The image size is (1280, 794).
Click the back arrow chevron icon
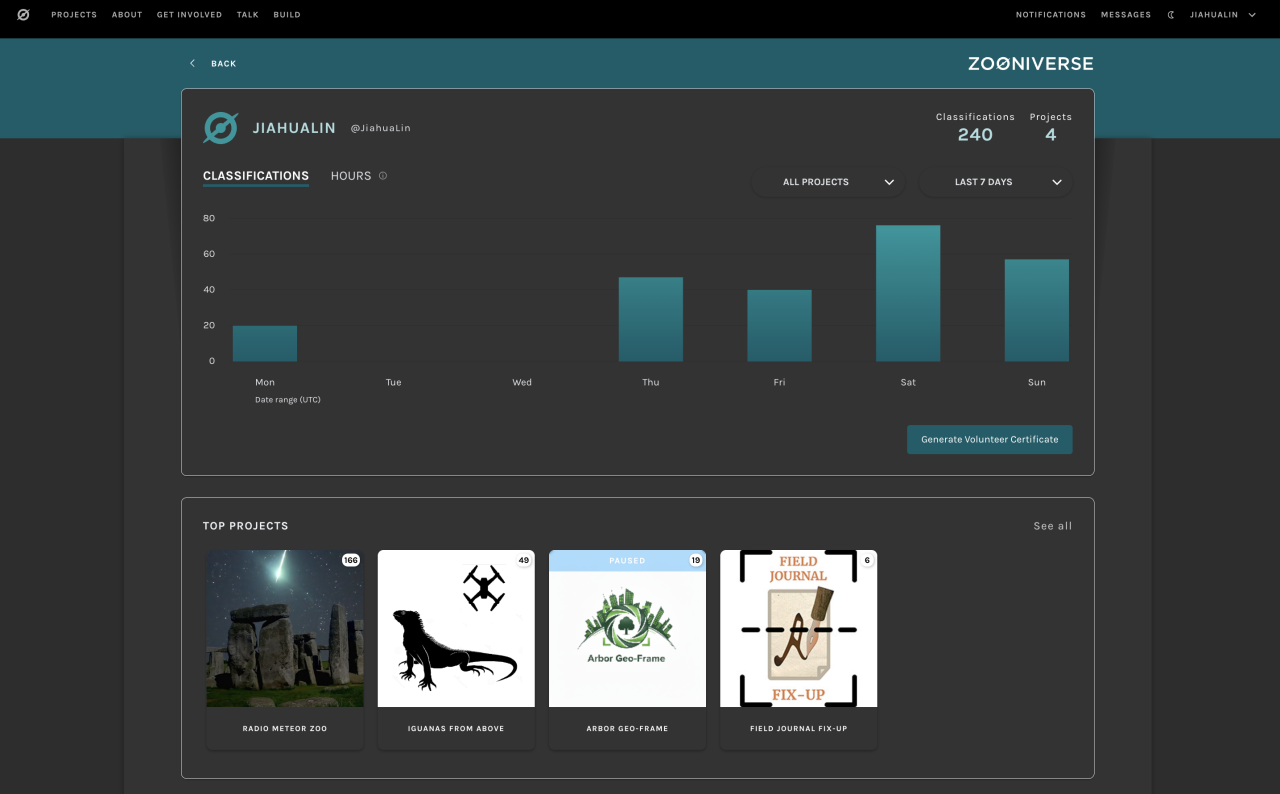point(192,64)
